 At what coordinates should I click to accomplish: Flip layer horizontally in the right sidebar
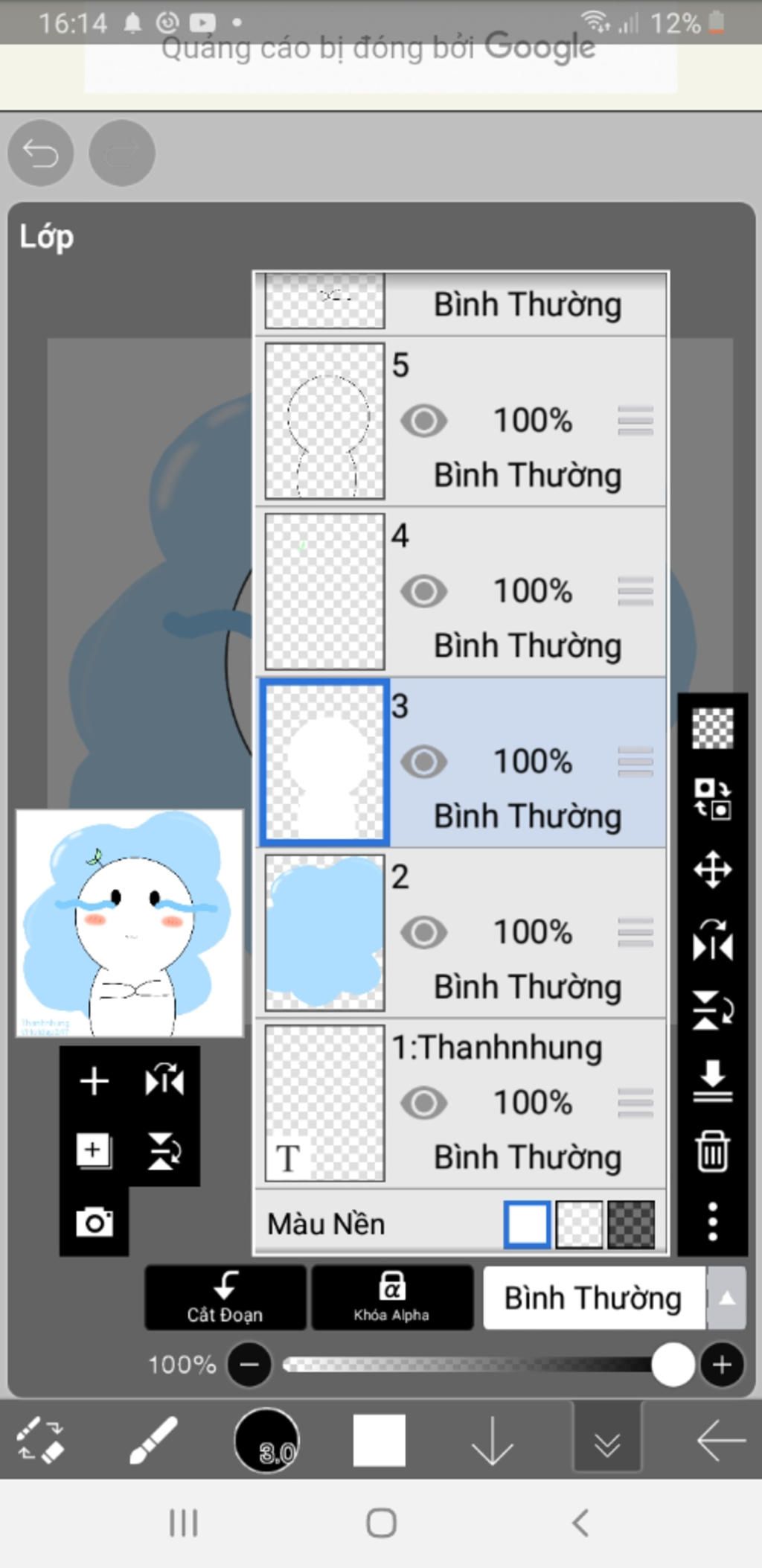coord(713,940)
